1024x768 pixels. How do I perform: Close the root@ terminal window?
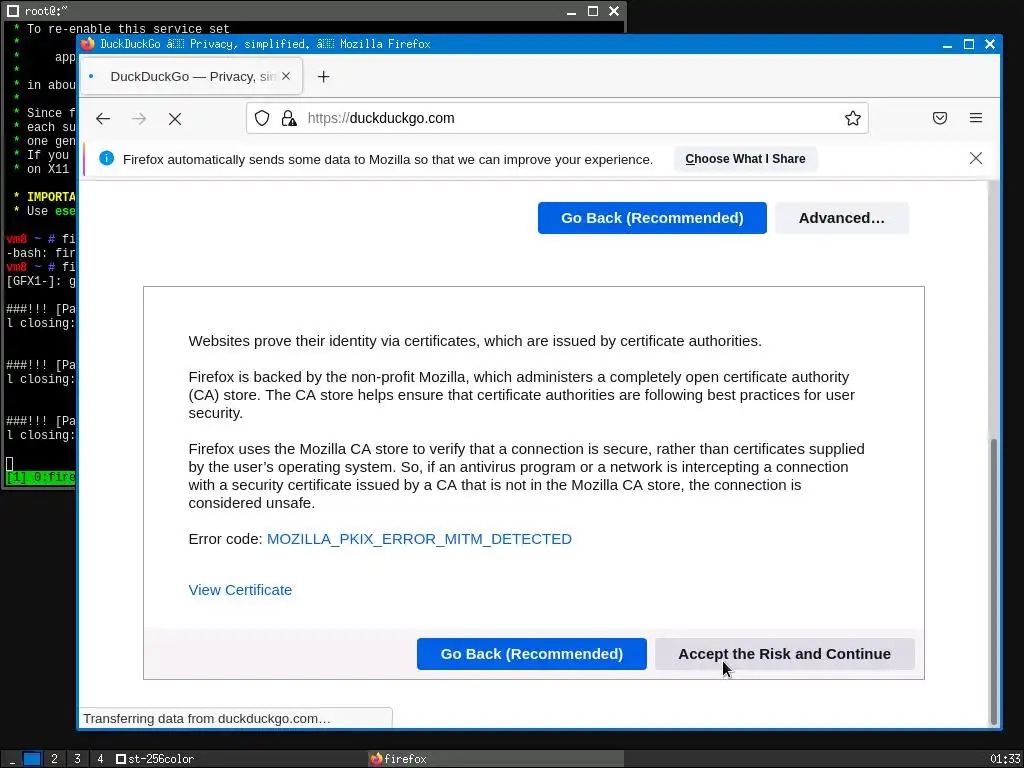[614, 11]
